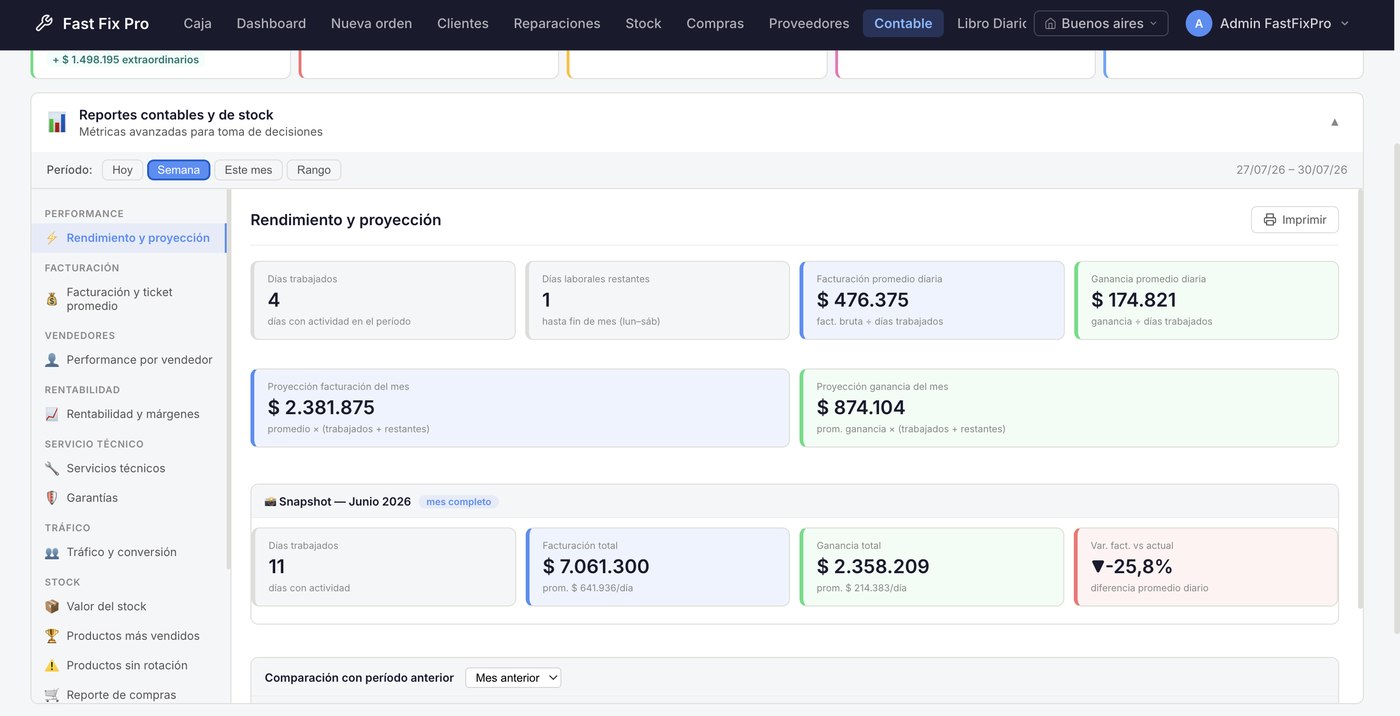Open the Clientes section
This screenshot has height=716, width=1400.
463,23
